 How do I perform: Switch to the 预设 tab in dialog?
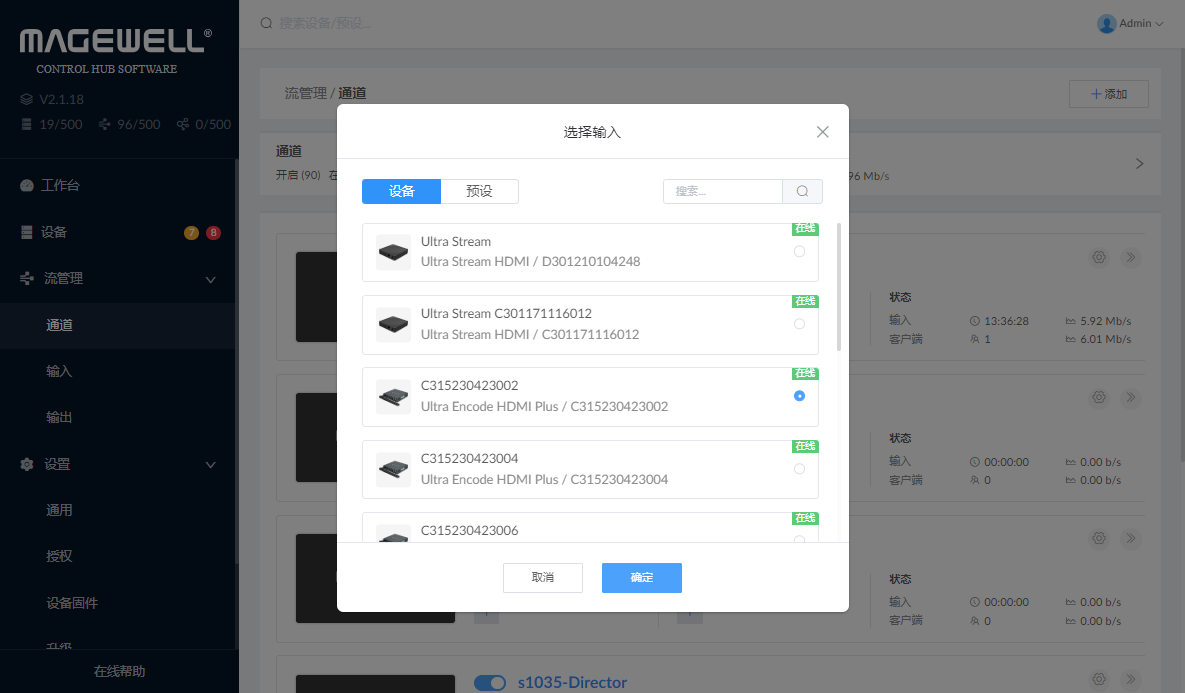(x=480, y=191)
